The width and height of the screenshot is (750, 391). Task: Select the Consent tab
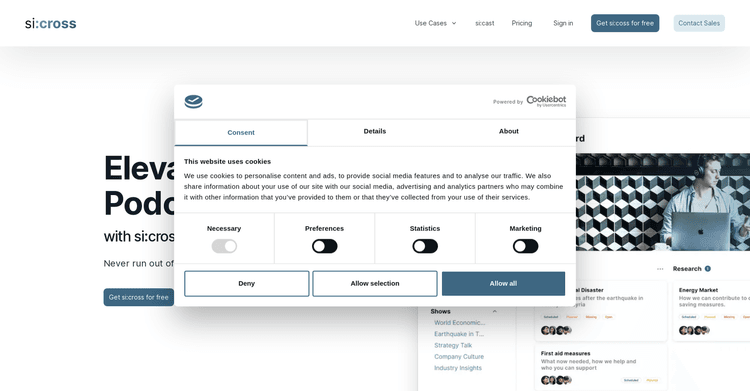241,133
